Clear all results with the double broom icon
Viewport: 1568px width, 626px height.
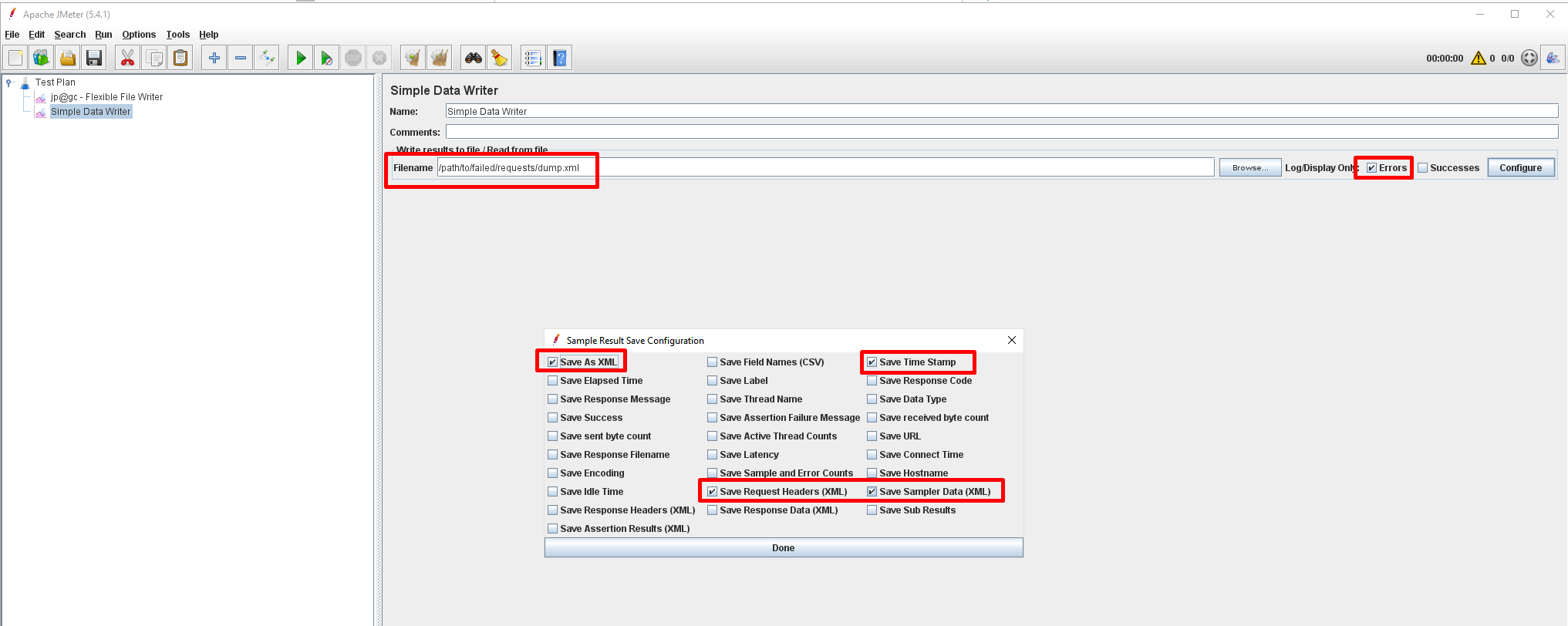click(x=440, y=58)
